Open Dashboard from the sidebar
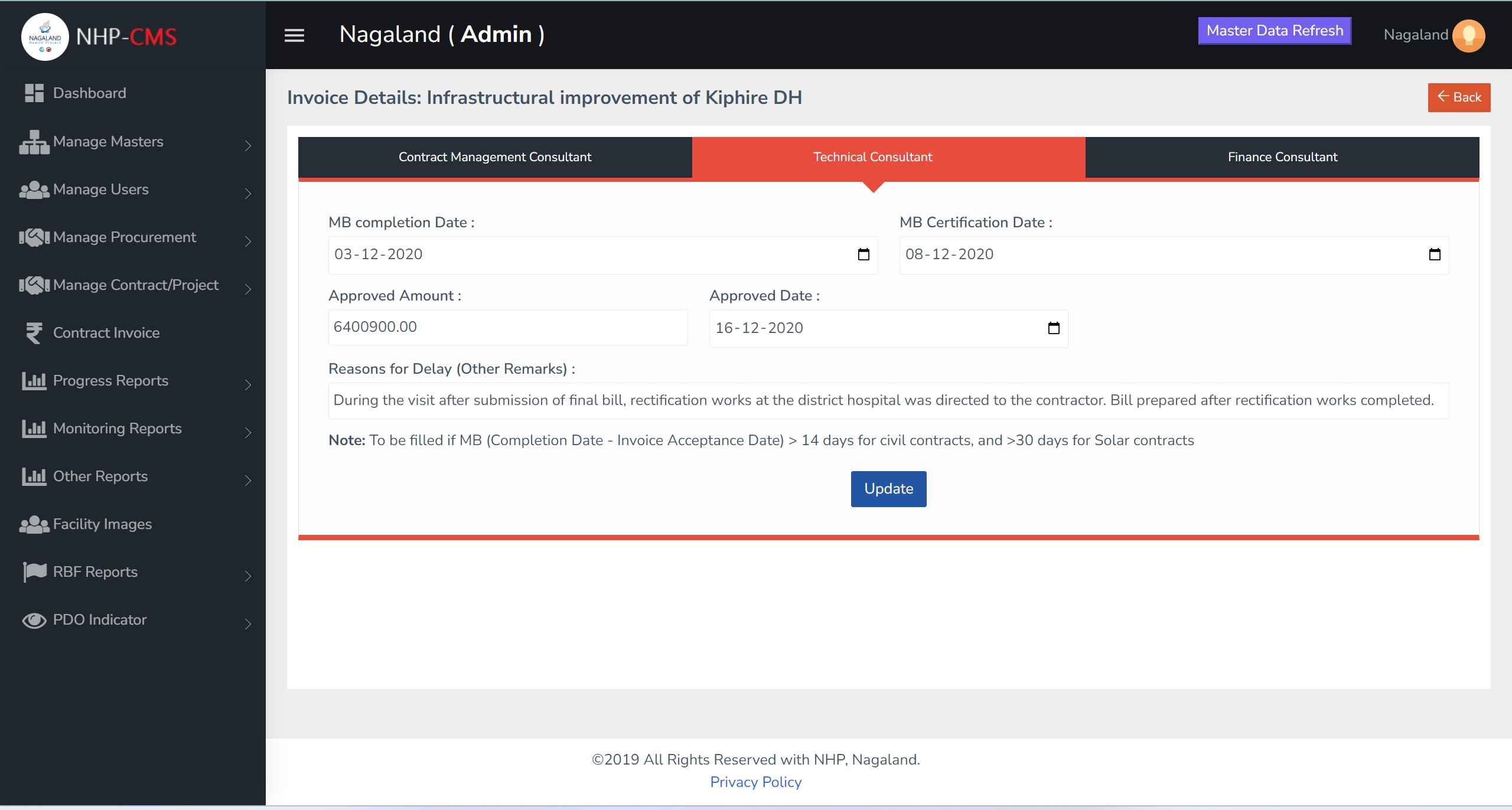The height and width of the screenshot is (810, 1512). coord(89,93)
